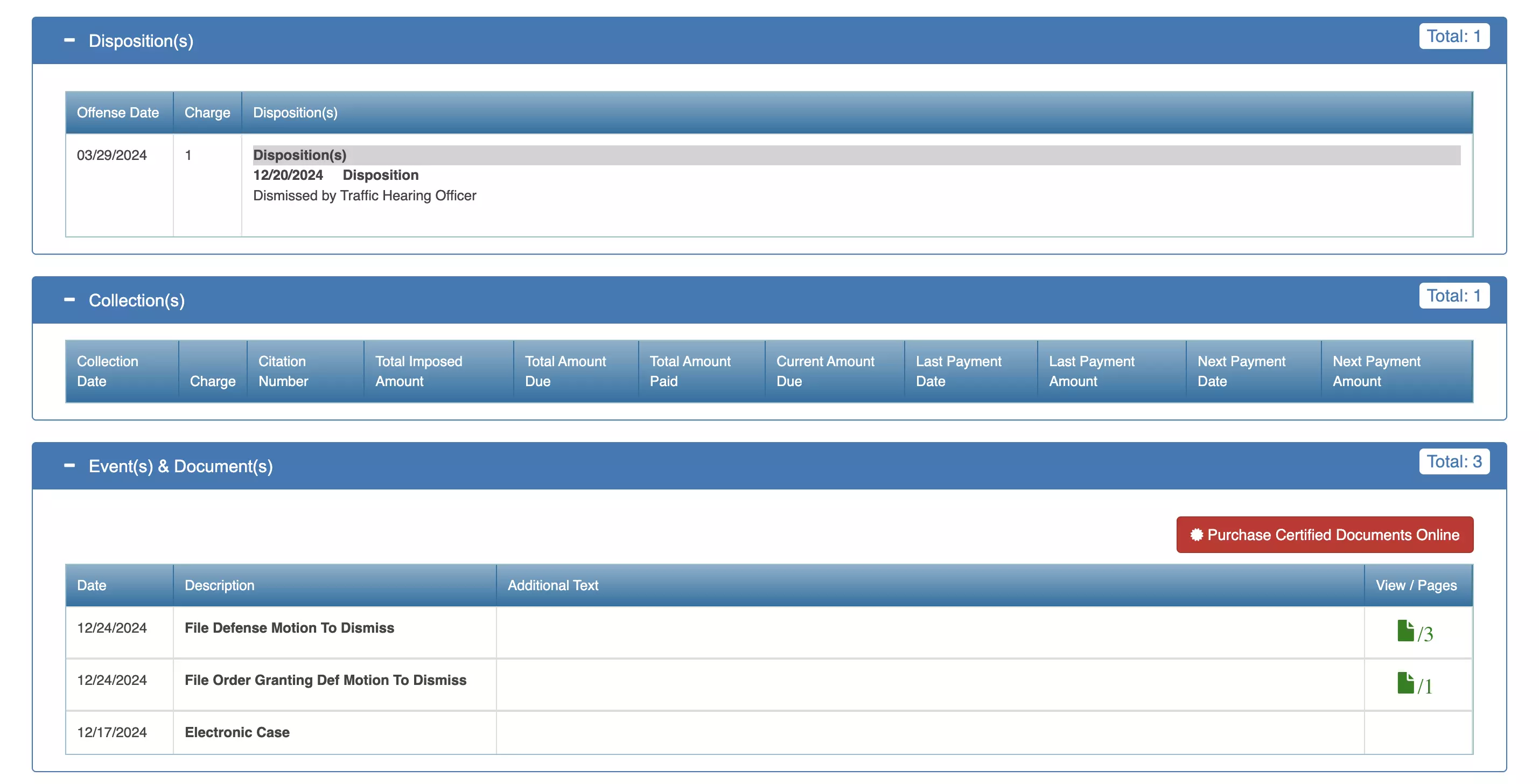Click the Citation Number column header
This screenshot has width=1539, height=784.
305,371
